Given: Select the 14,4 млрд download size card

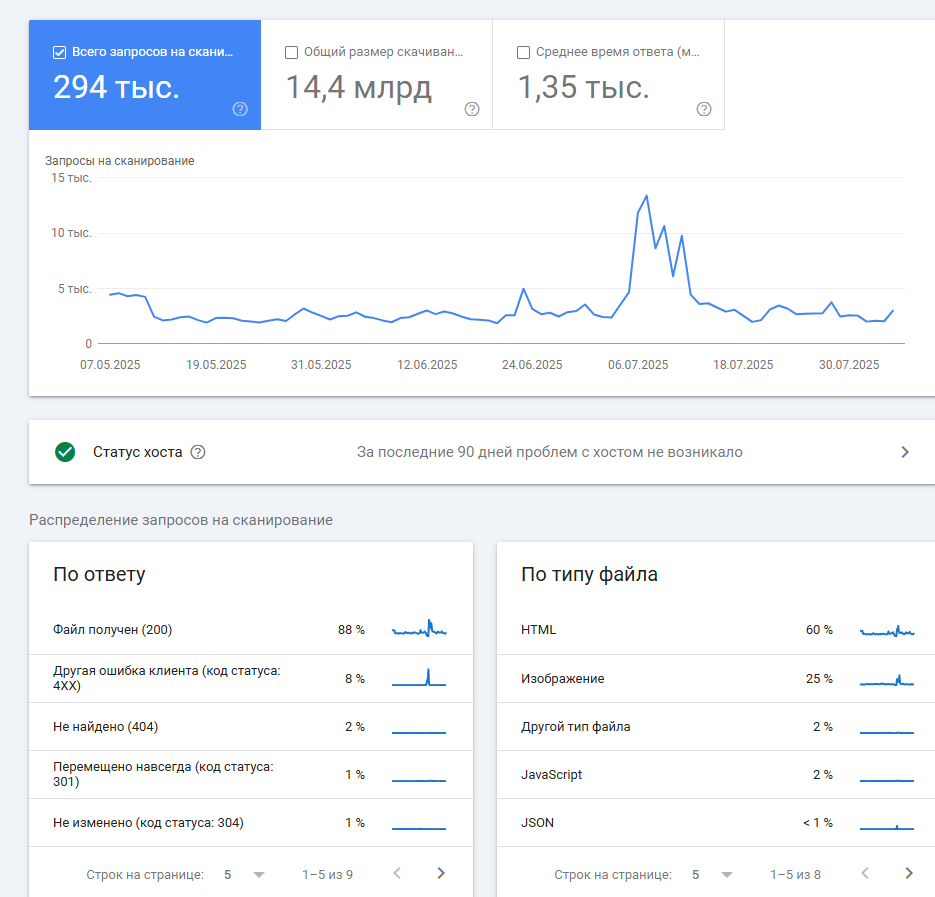Looking at the screenshot, I should (x=377, y=75).
